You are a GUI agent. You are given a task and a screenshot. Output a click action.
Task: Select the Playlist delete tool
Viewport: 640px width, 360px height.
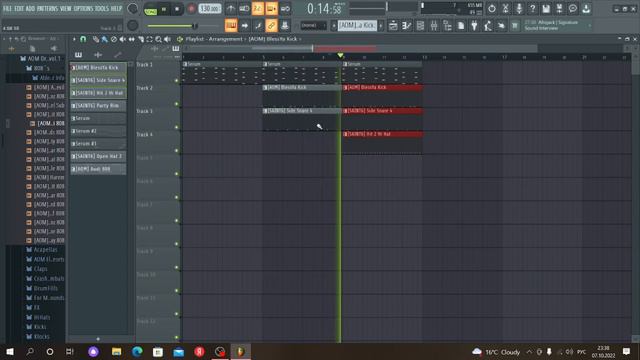pos(114,39)
